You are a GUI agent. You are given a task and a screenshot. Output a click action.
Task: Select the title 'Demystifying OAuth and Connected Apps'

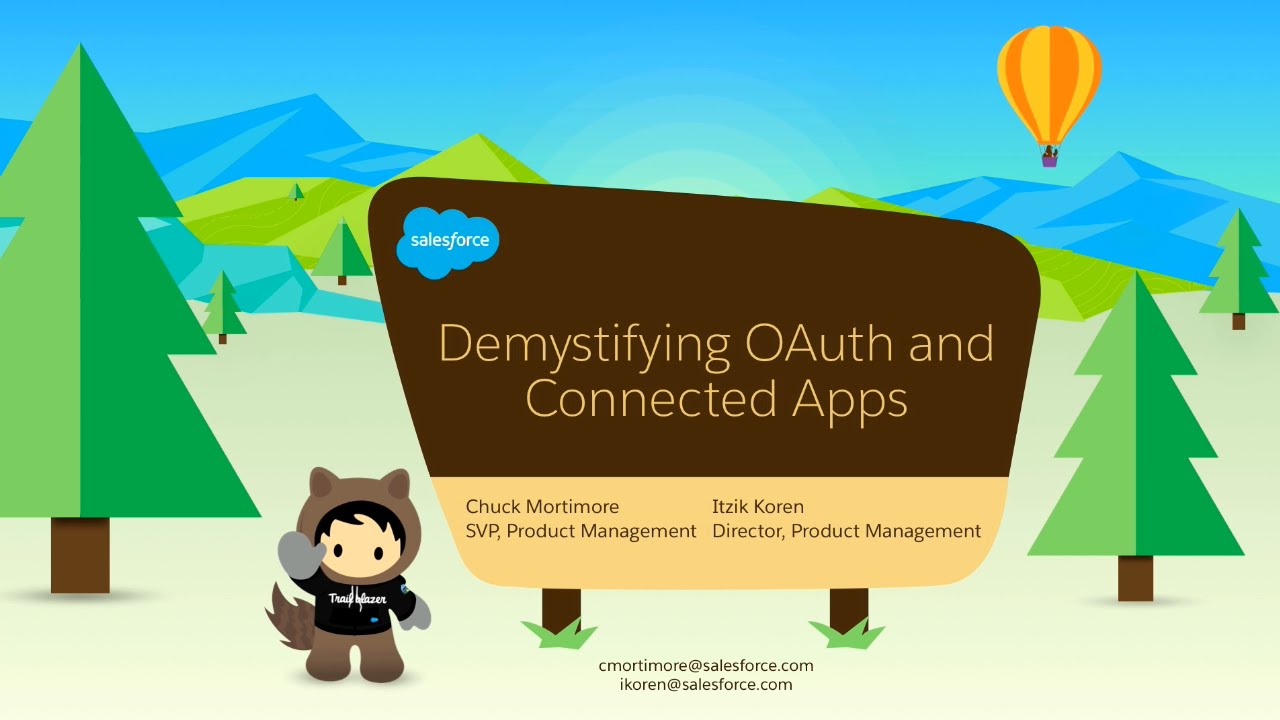(x=716, y=370)
